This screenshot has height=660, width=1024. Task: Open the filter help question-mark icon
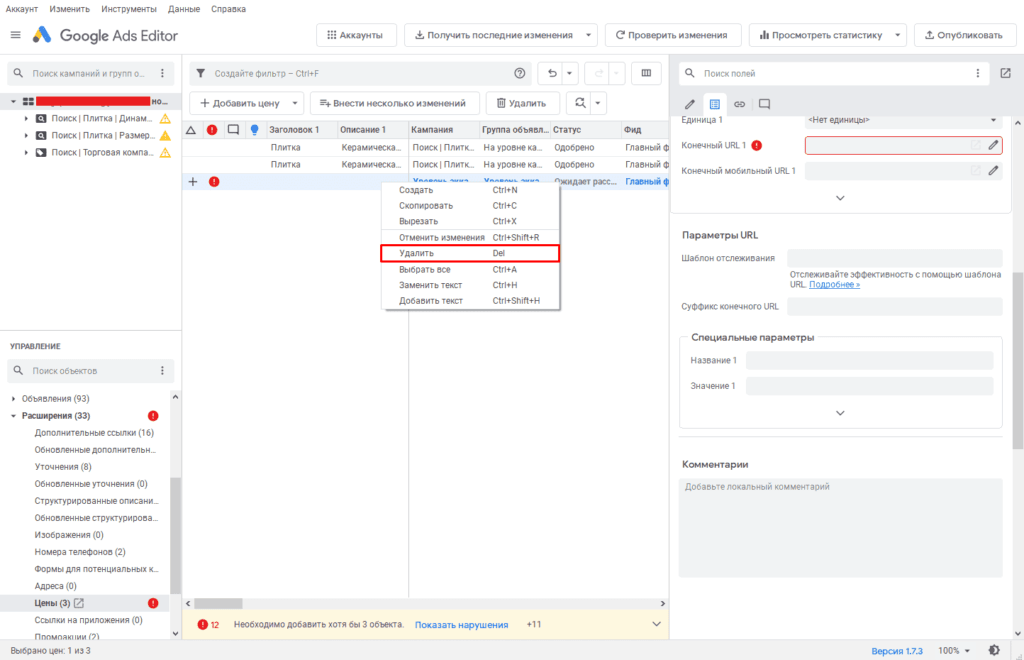(519, 74)
